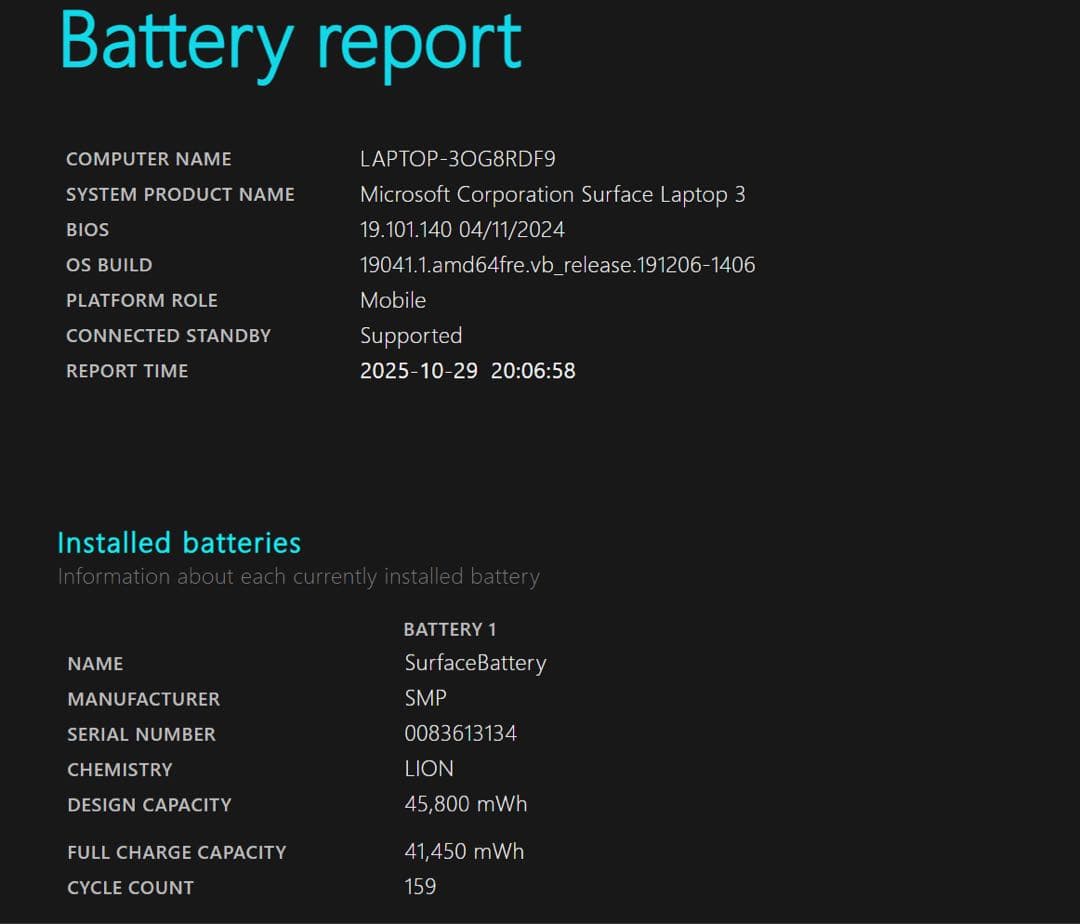Select the CONNECTED STANDBY Supported text

click(x=411, y=336)
